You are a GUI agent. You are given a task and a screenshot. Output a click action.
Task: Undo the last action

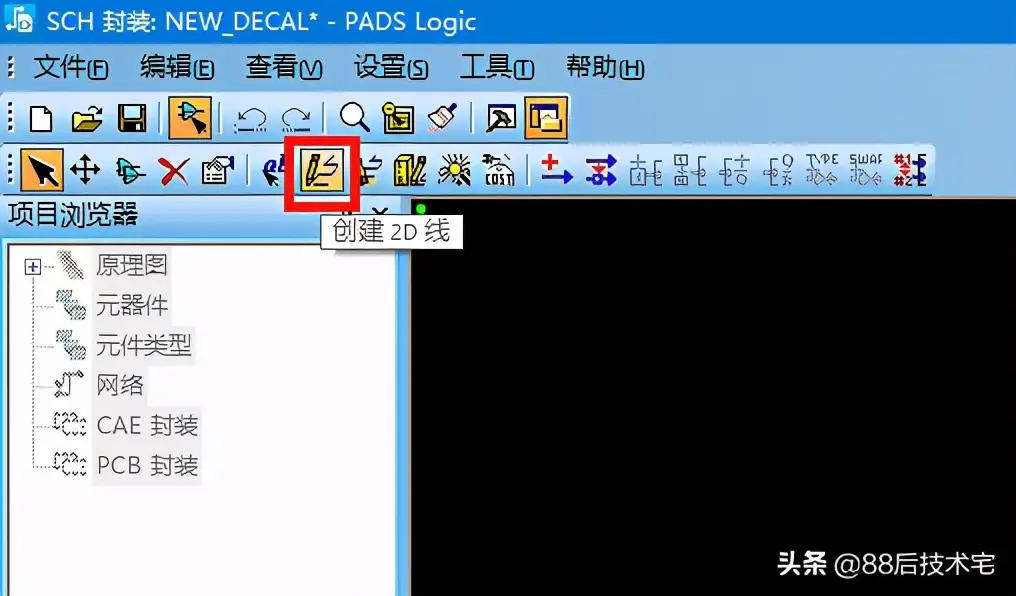click(x=251, y=119)
